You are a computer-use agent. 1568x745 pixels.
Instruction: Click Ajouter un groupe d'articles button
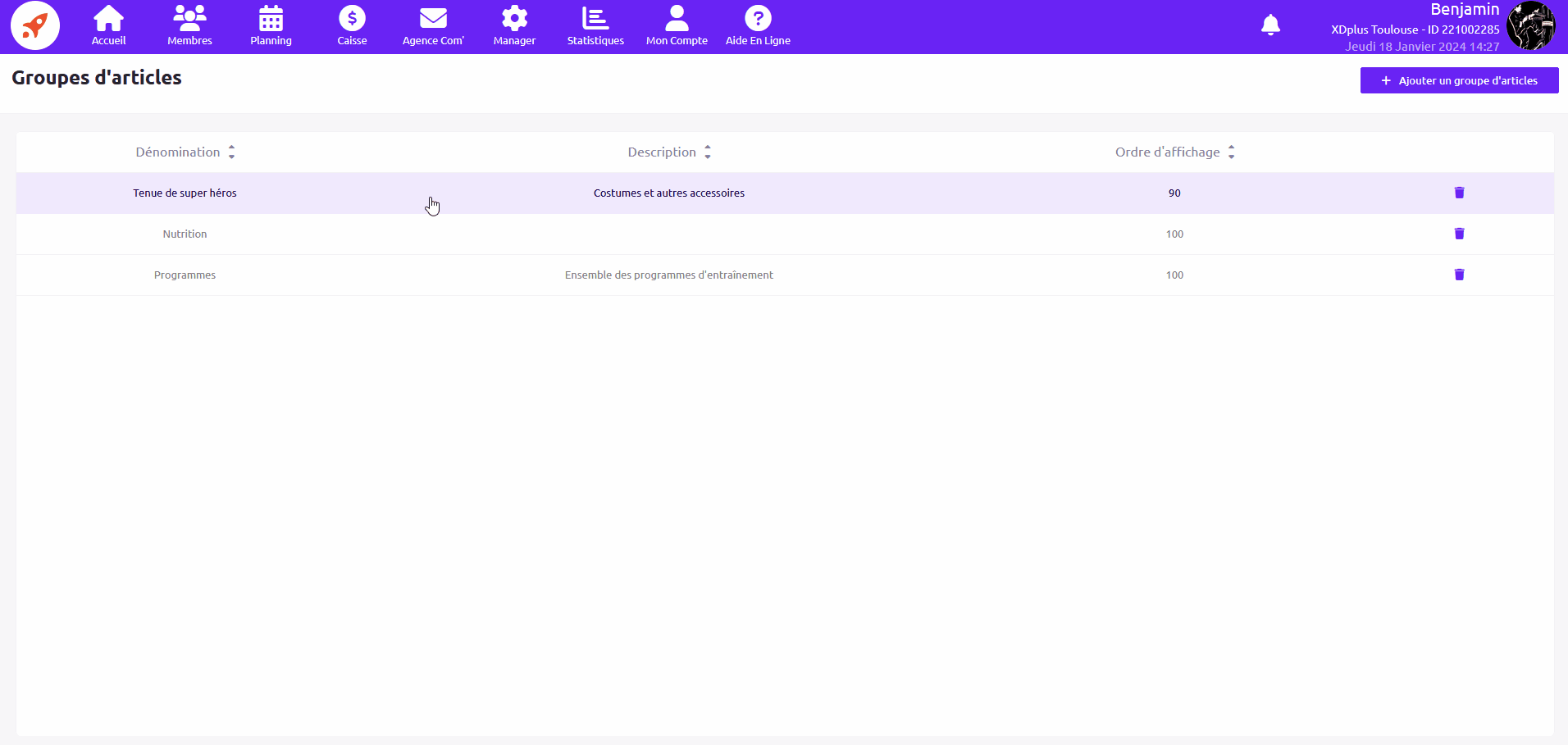(x=1459, y=80)
